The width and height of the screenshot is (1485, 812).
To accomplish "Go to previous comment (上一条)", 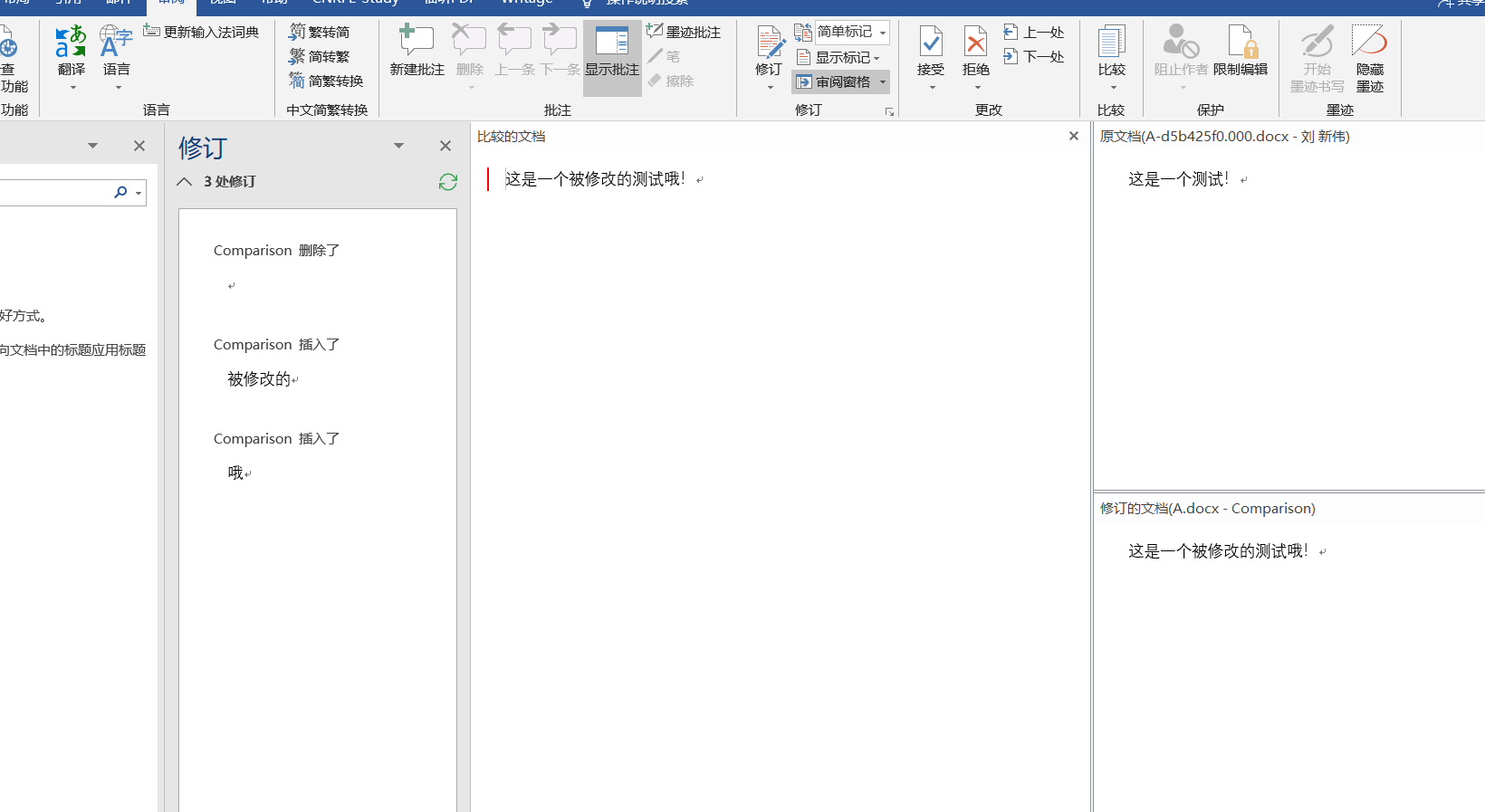I will [x=514, y=51].
